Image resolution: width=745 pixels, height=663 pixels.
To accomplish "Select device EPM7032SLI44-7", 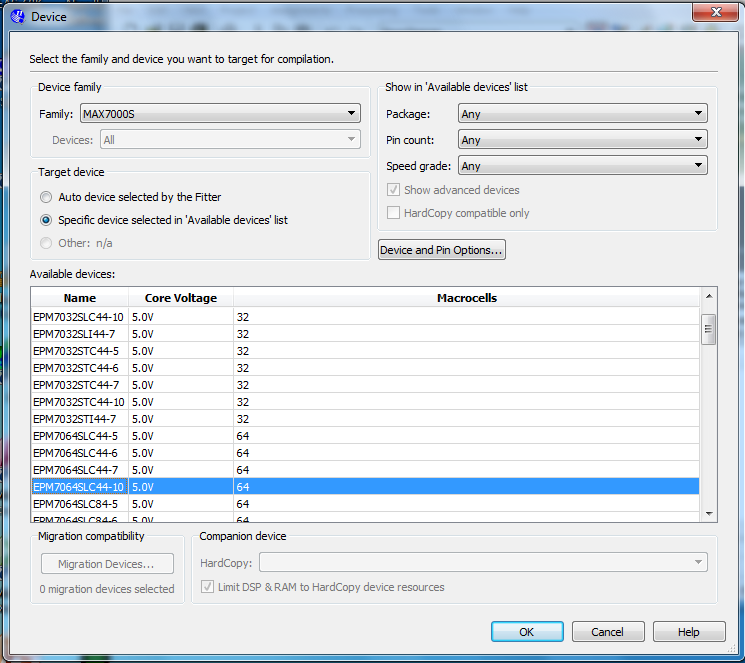I will click(365, 334).
